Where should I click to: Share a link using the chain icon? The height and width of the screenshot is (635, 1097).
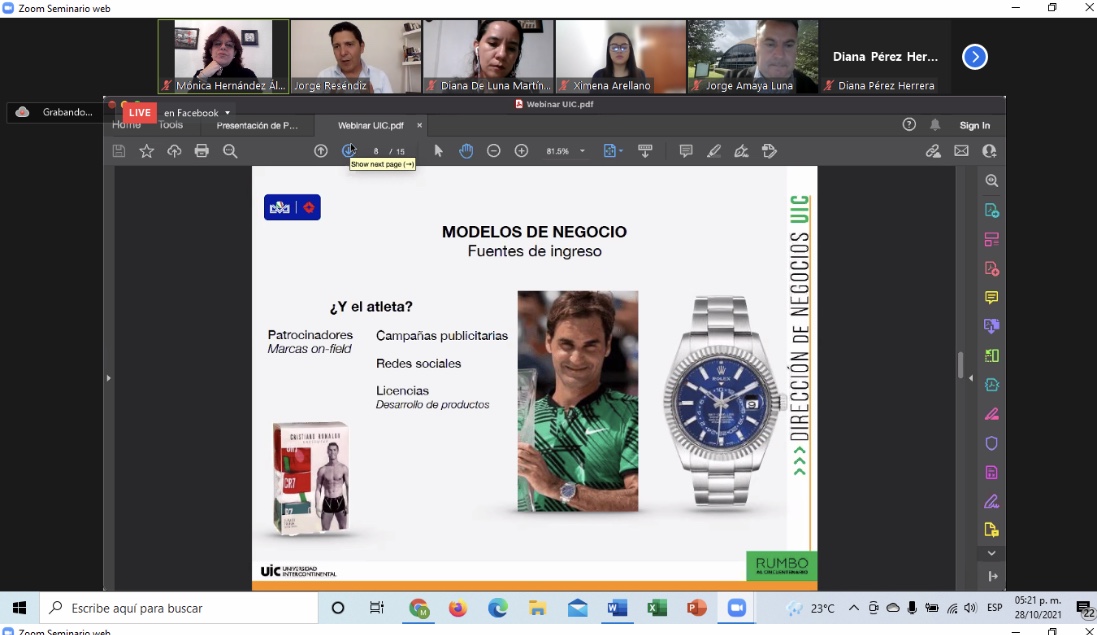(x=933, y=151)
